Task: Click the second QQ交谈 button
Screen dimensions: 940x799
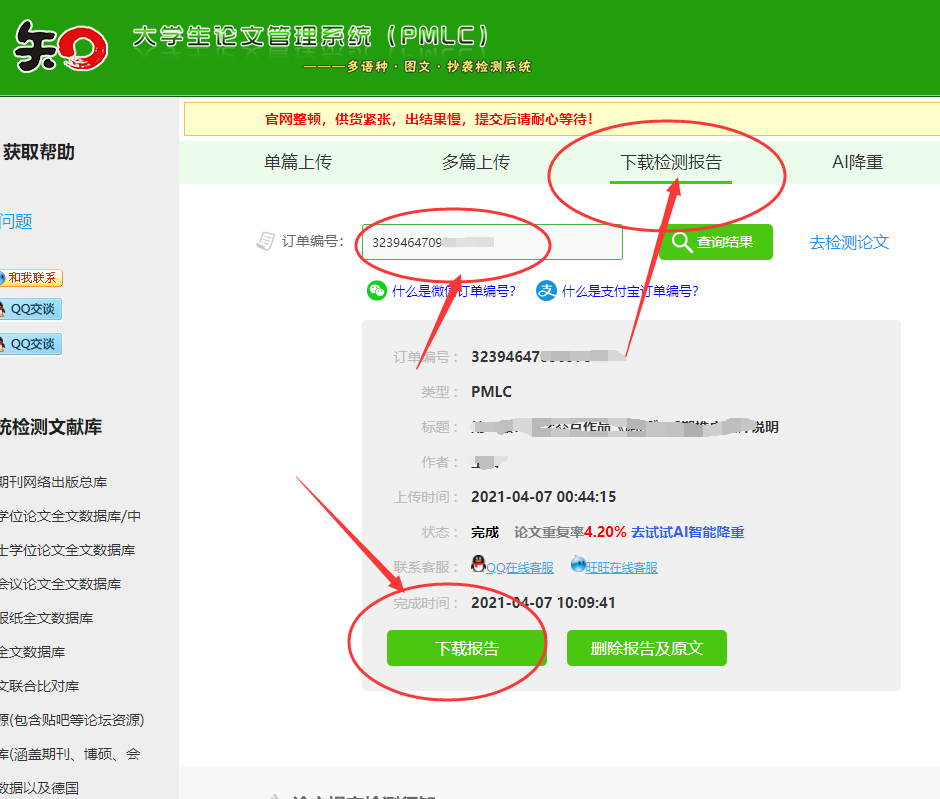Action: tap(31, 344)
